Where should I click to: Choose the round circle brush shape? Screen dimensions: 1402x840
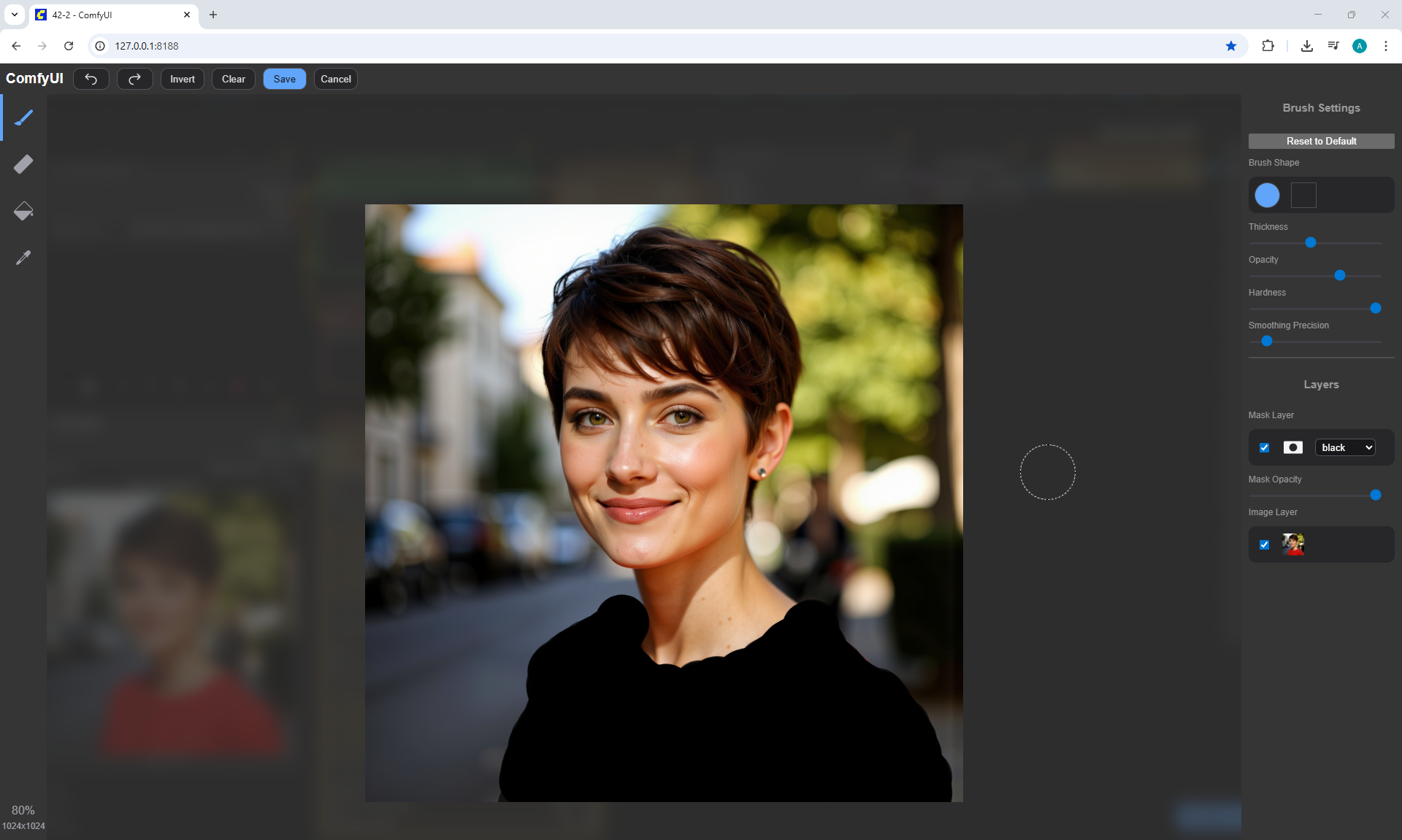(1267, 195)
